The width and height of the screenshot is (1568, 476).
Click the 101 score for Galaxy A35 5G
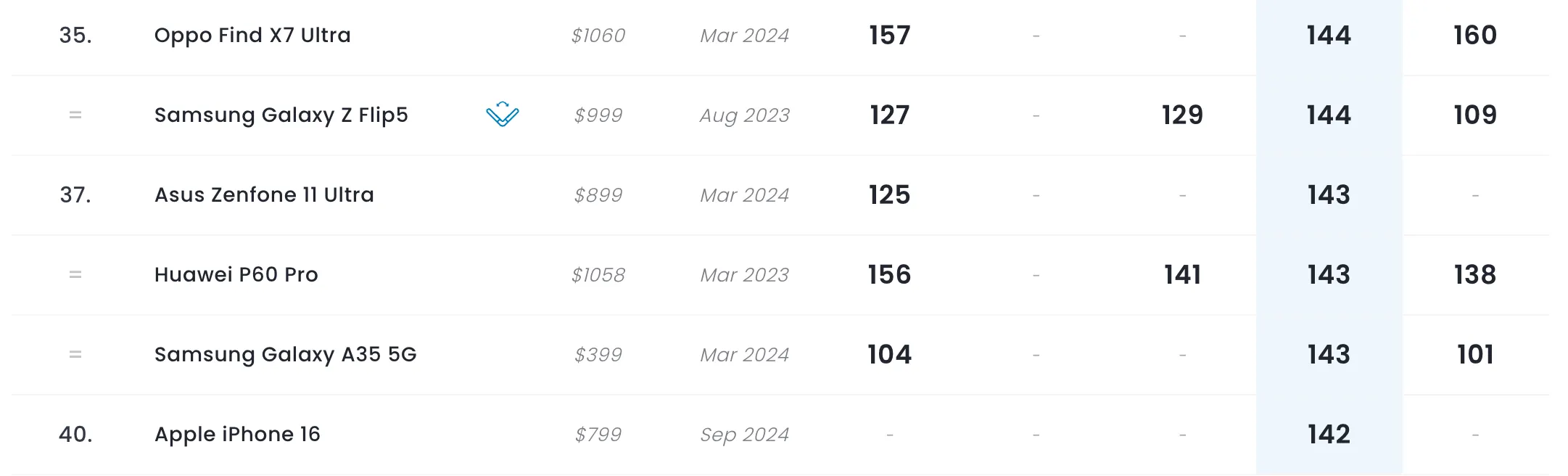tap(1474, 355)
